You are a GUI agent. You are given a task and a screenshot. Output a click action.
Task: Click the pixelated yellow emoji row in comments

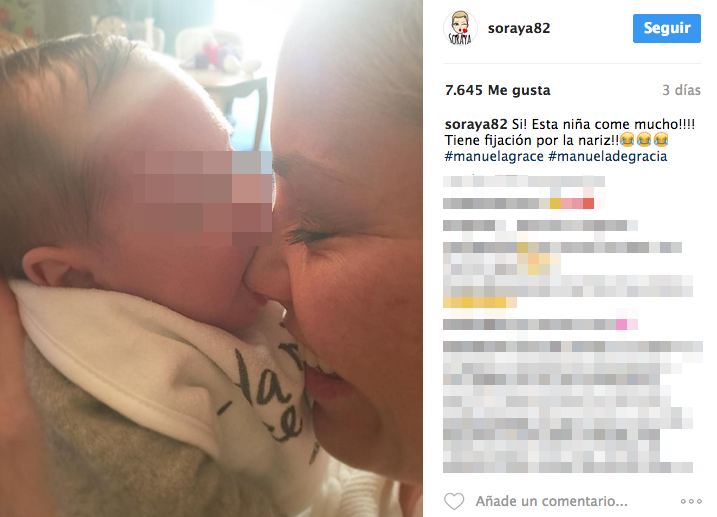(x=480, y=303)
